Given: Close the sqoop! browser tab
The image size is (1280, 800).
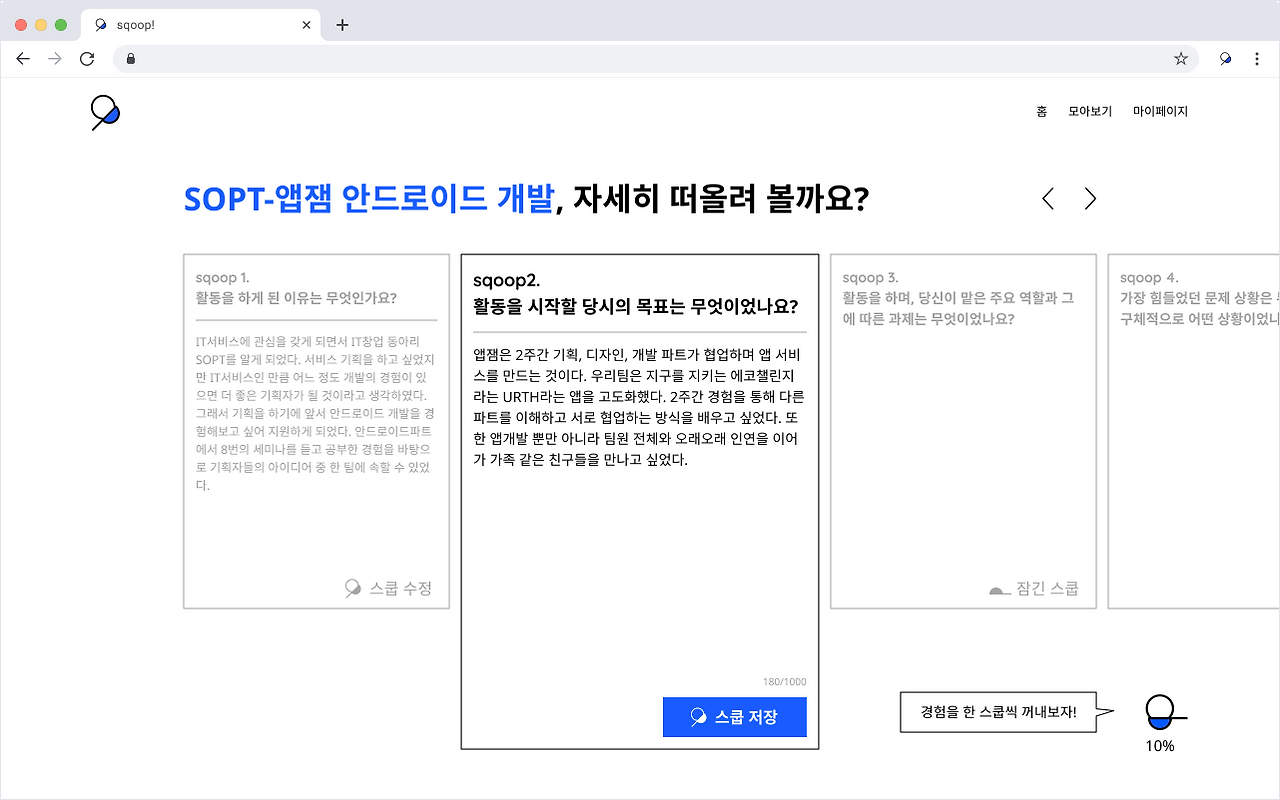Looking at the screenshot, I should click(x=307, y=25).
